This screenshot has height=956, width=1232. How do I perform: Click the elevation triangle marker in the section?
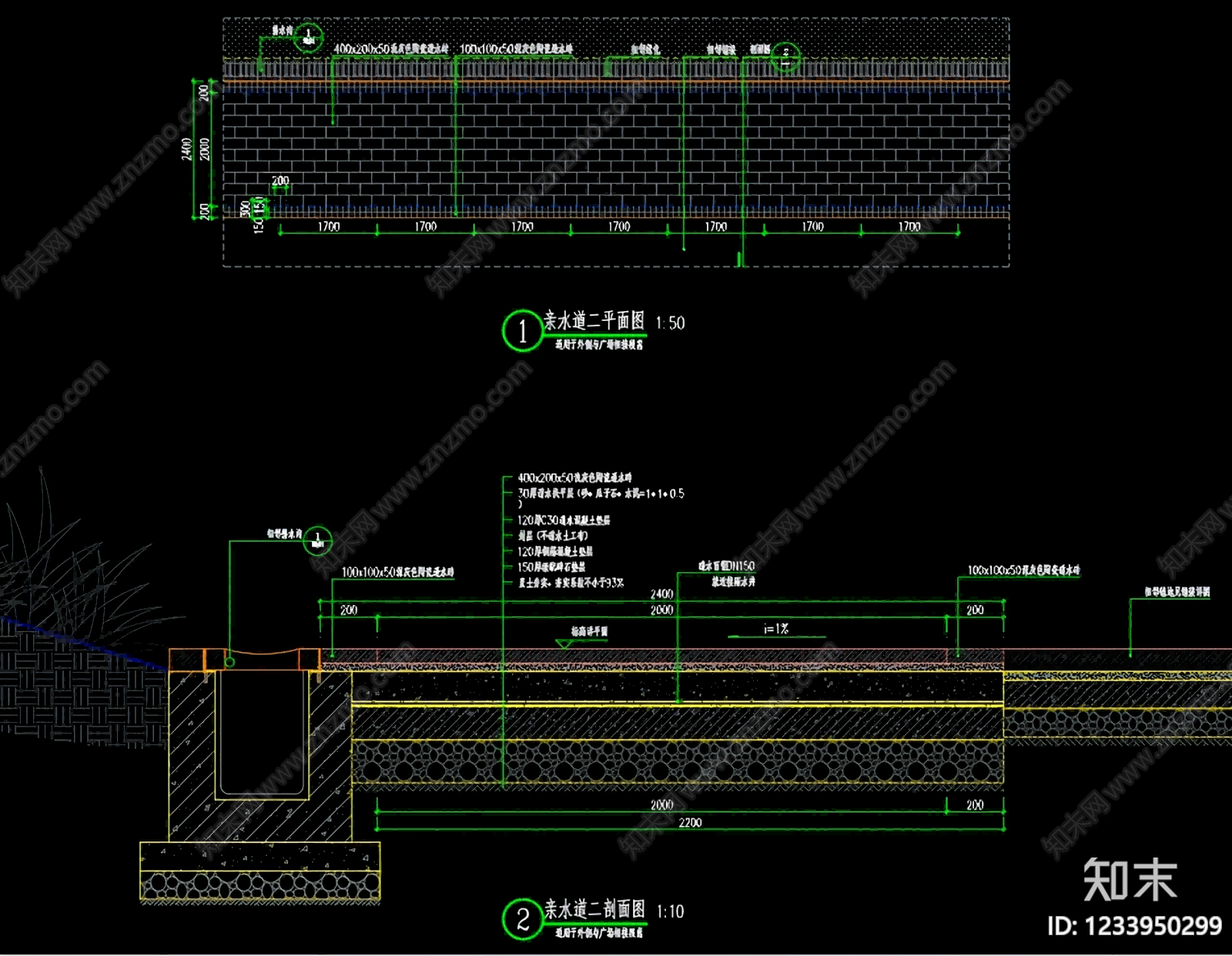tap(564, 643)
